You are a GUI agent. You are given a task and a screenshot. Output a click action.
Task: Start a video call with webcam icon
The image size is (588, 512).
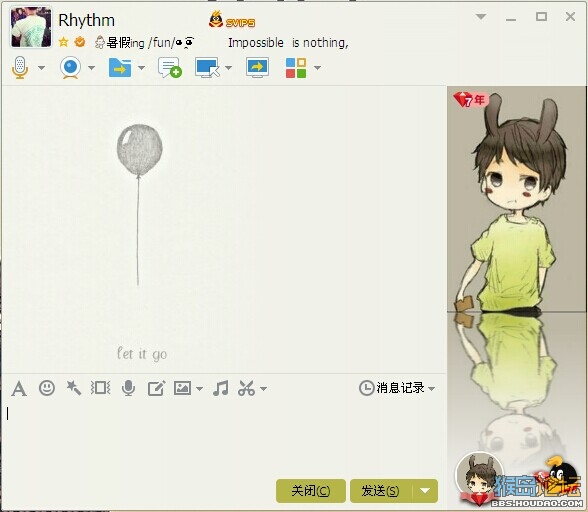pyautogui.click(x=70, y=68)
